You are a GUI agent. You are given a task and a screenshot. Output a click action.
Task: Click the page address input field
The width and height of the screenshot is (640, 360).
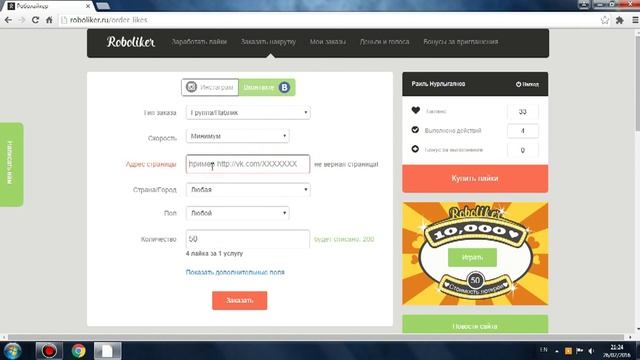tap(248, 164)
